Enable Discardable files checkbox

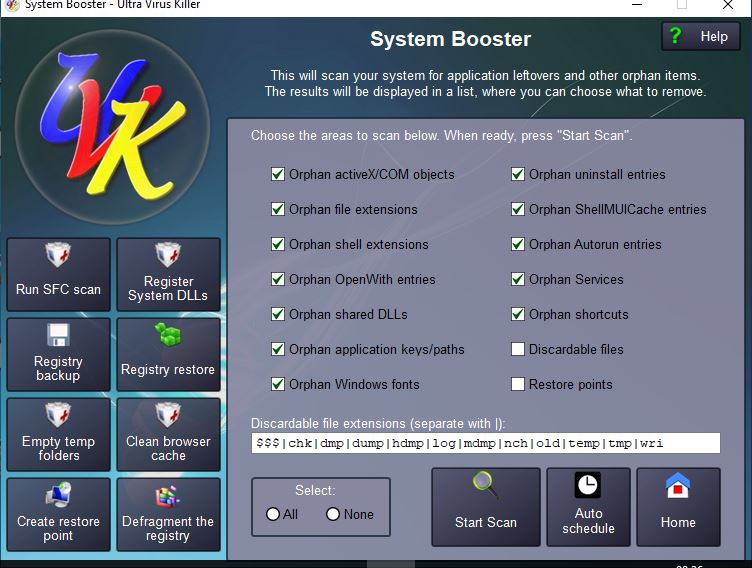(x=517, y=349)
